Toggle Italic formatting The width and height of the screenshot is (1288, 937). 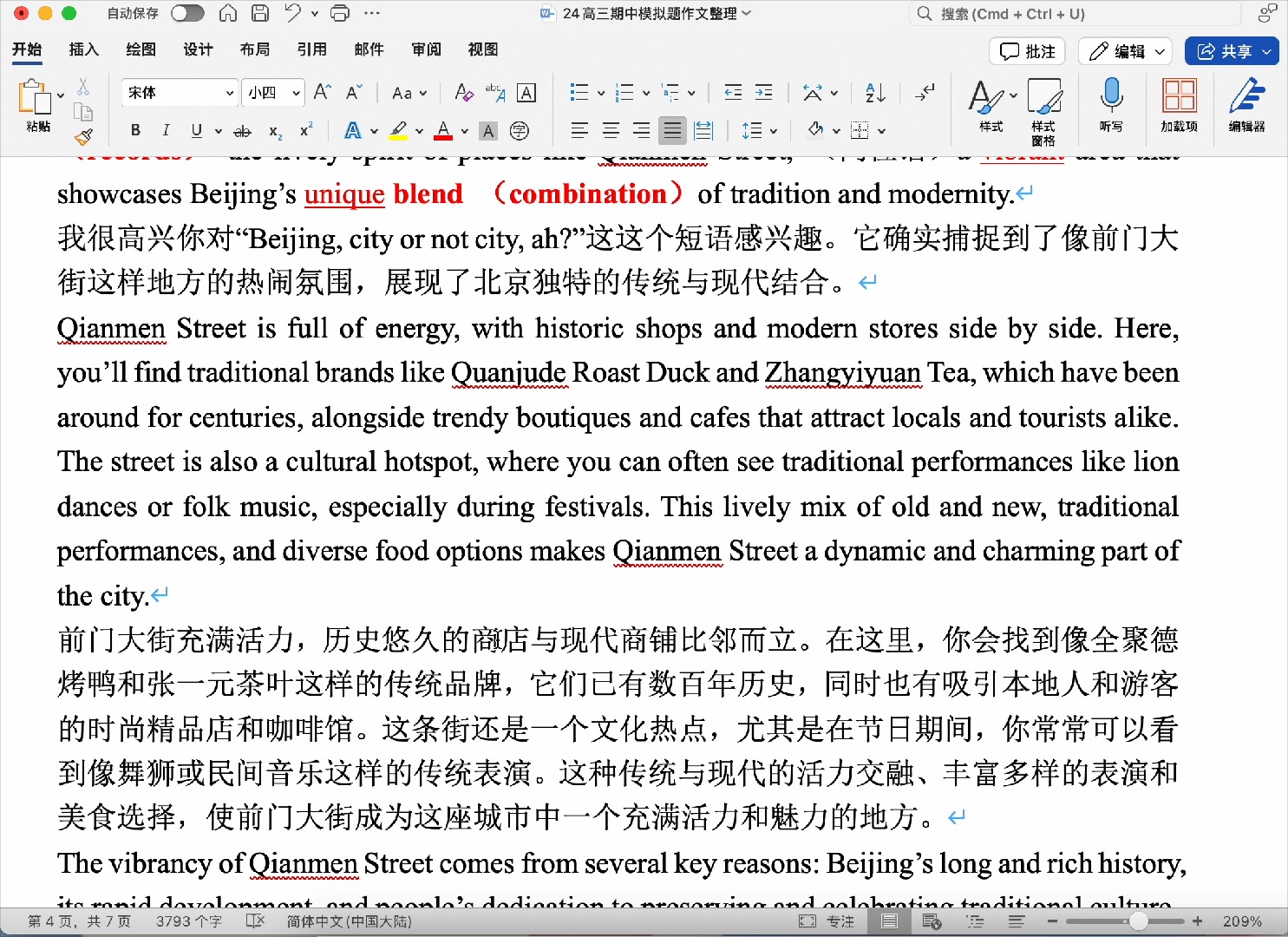tap(166, 131)
